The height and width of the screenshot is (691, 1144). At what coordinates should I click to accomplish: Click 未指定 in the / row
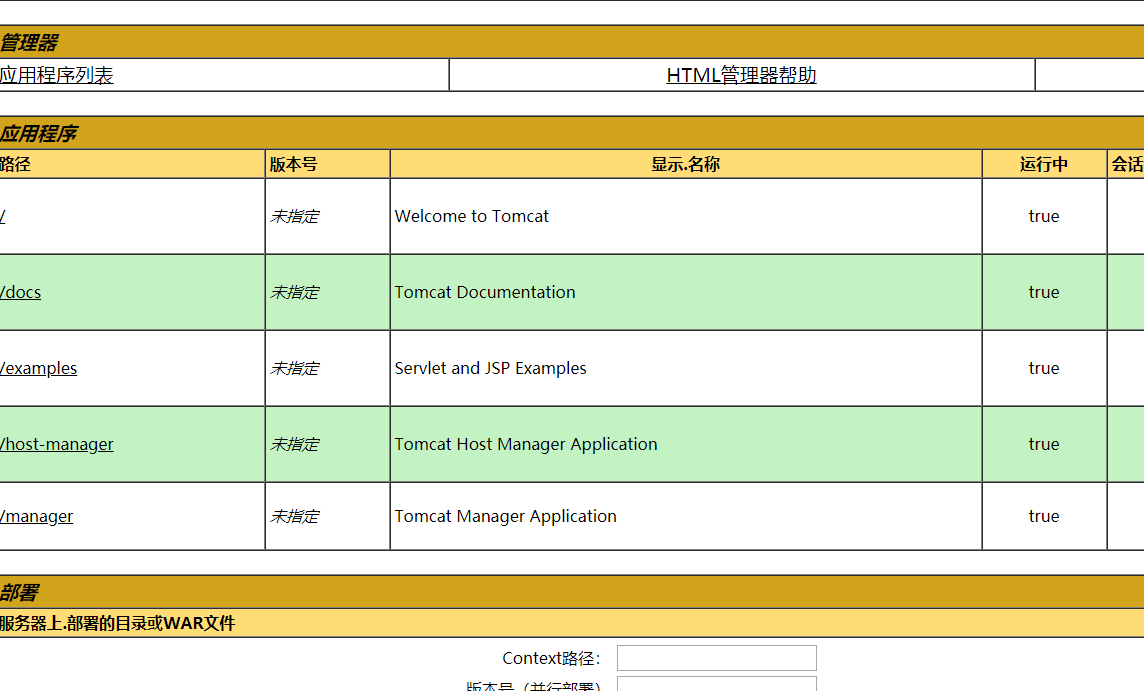[295, 216]
